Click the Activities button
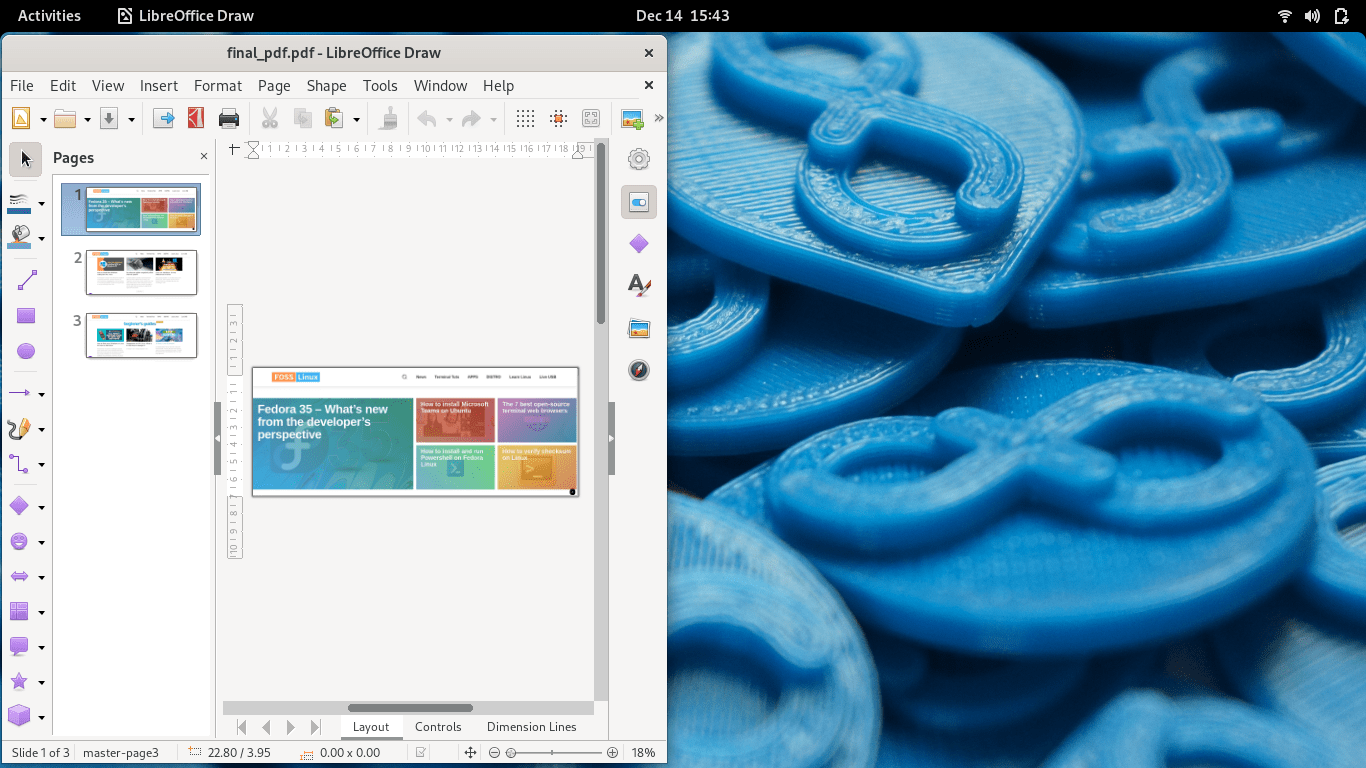The height and width of the screenshot is (768, 1366). [49, 15]
